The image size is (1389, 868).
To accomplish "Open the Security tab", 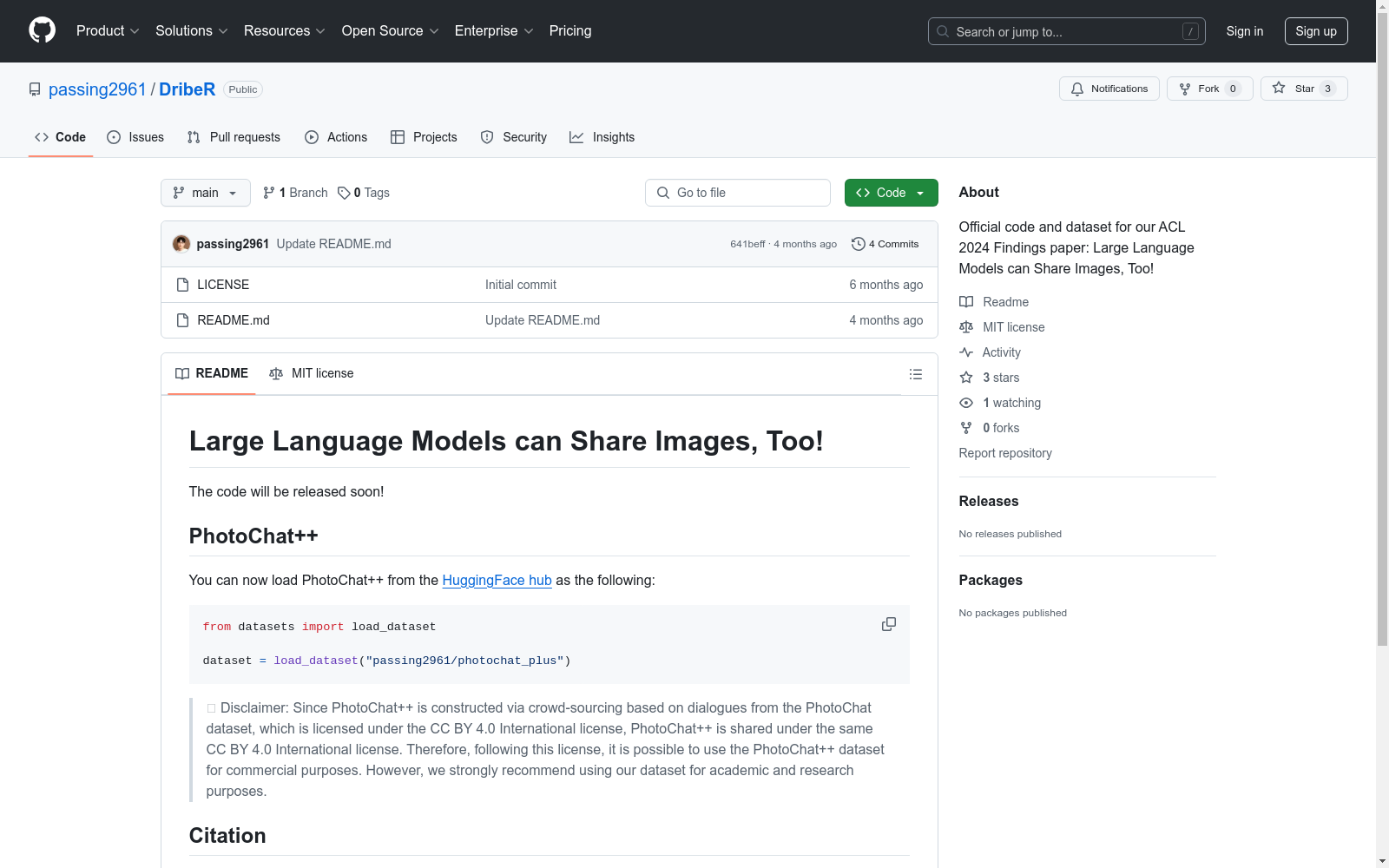I will click(514, 137).
